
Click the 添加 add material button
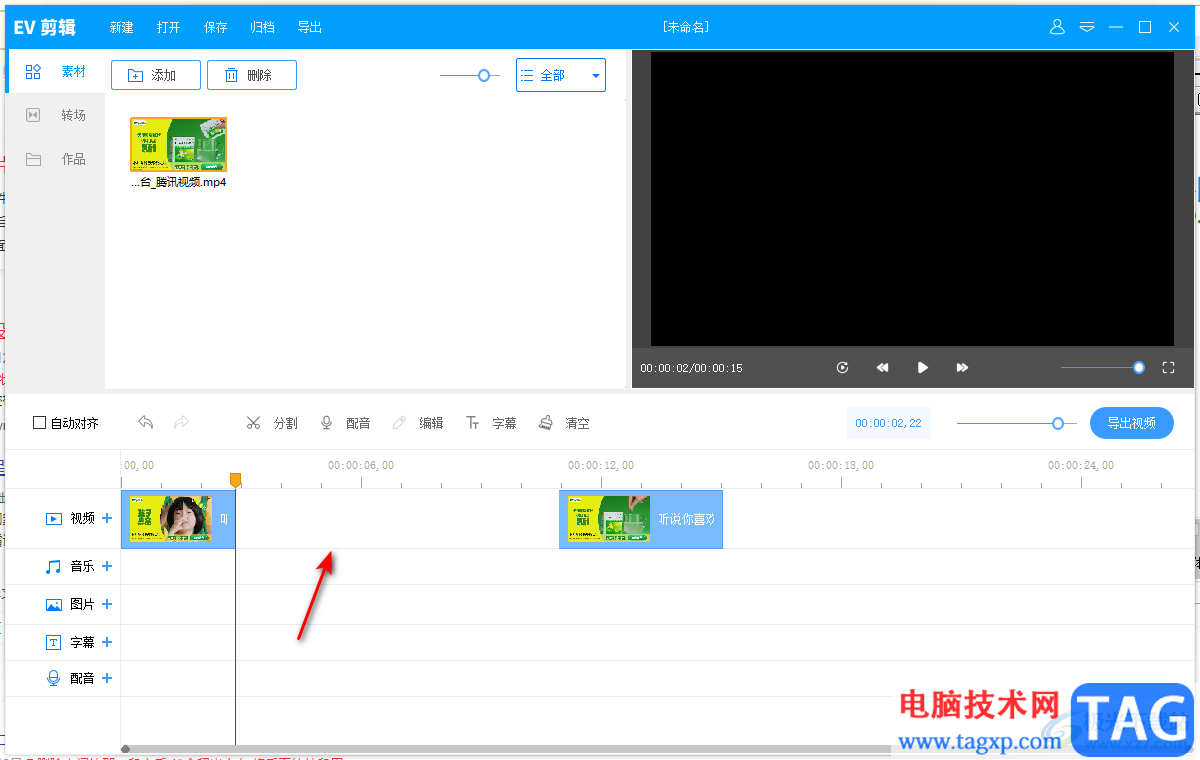click(x=156, y=75)
